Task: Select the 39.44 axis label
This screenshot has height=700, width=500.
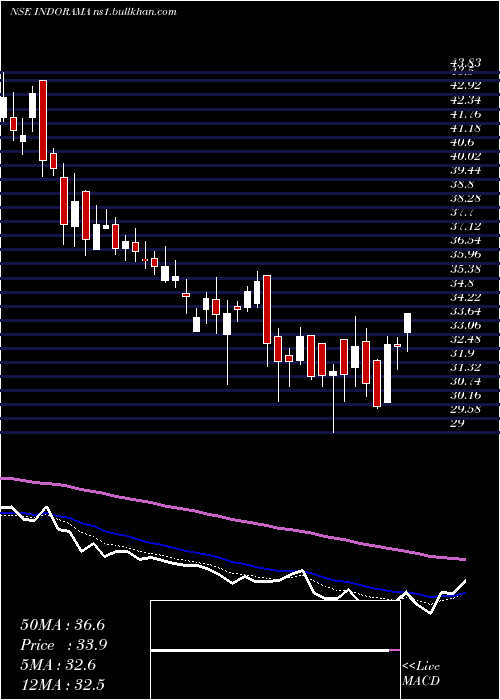Action: [x=466, y=171]
